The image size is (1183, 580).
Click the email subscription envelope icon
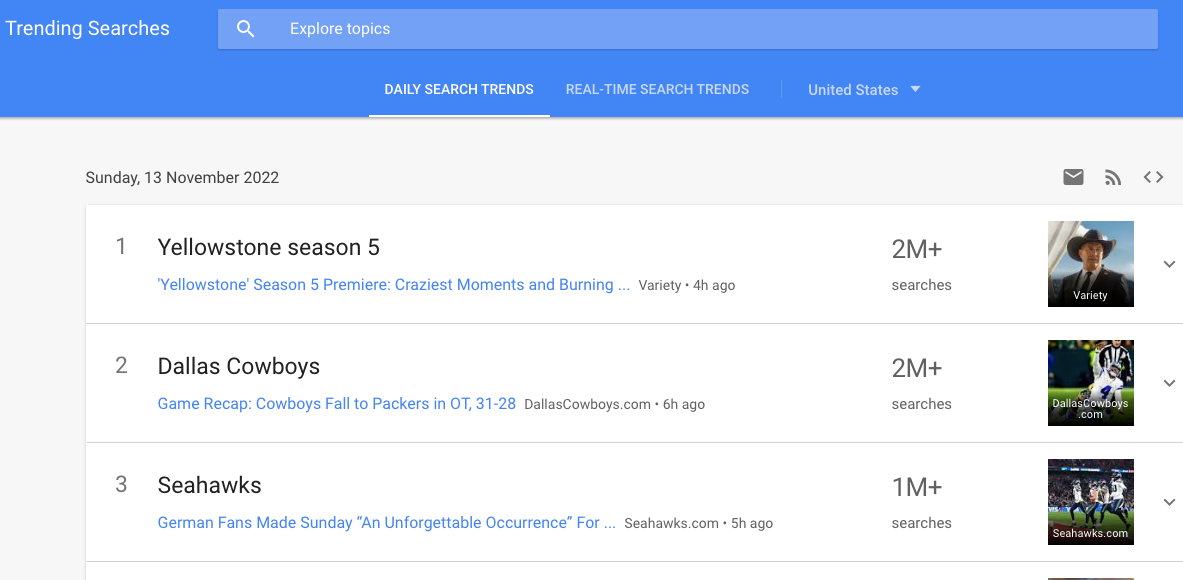1073,177
